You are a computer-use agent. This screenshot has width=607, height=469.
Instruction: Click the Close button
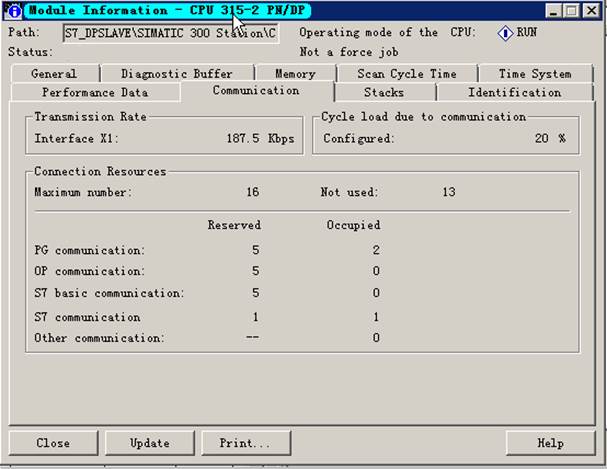[x=53, y=443]
